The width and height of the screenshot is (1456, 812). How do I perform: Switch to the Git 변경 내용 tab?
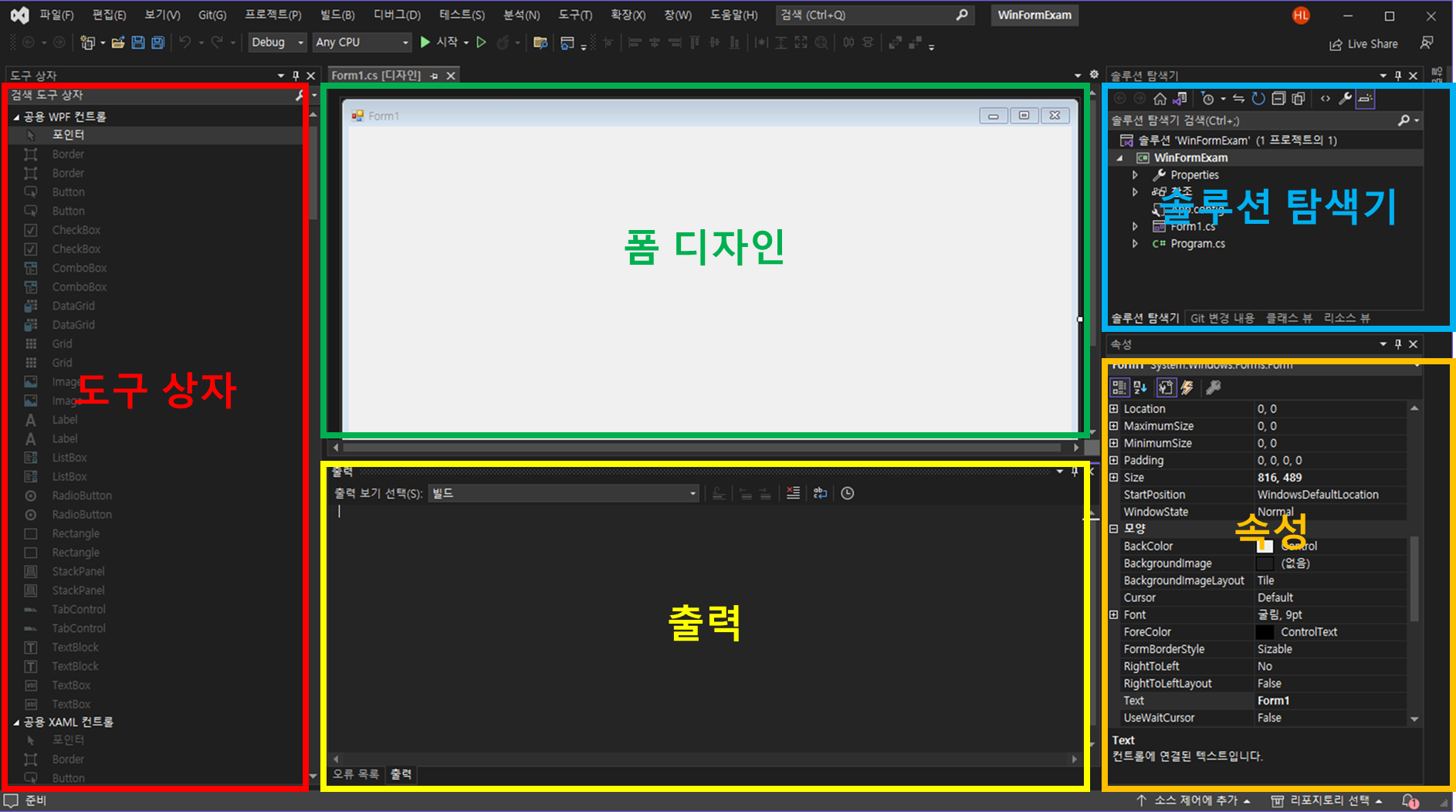(x=1222, y=318)
